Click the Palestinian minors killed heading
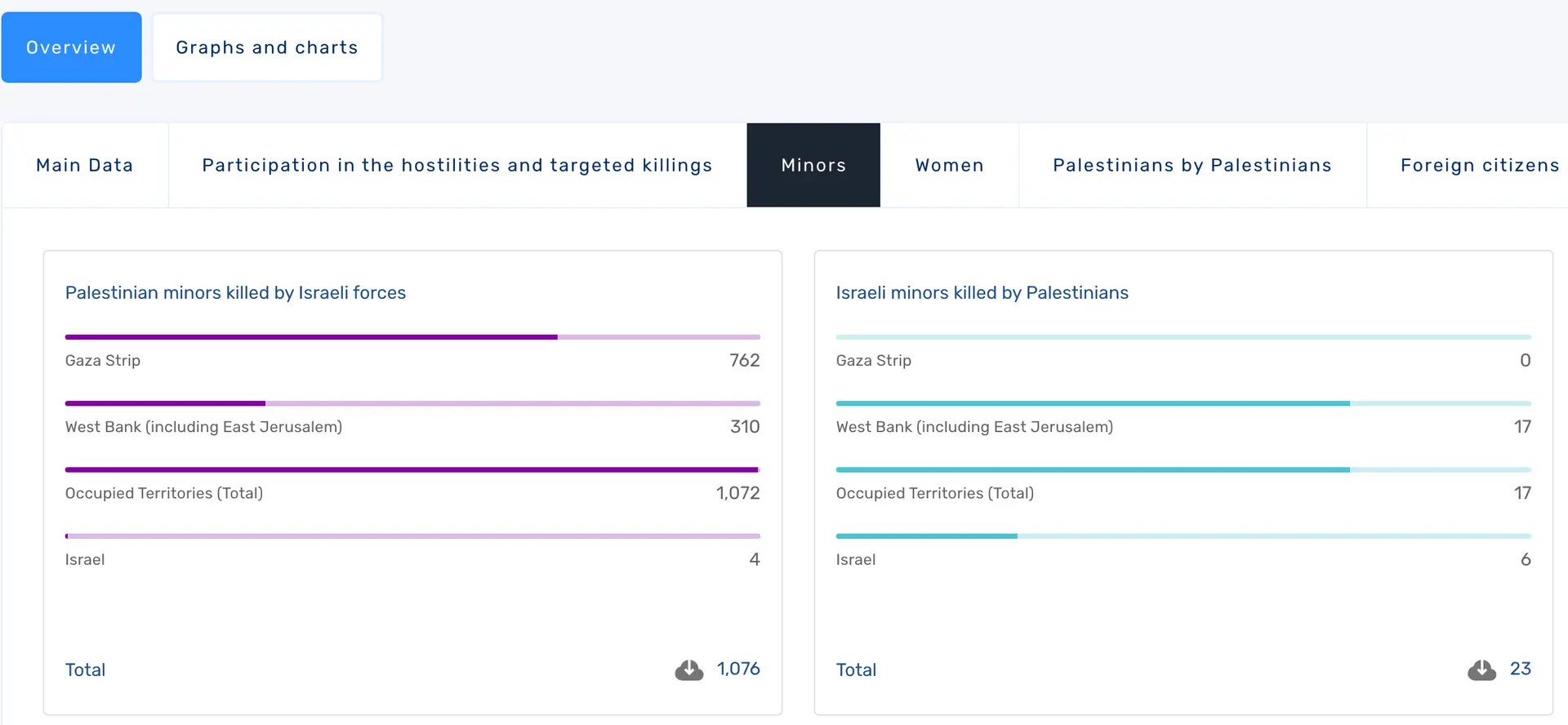This screenshot has height=725, width=1568. (x=235, y=292)
